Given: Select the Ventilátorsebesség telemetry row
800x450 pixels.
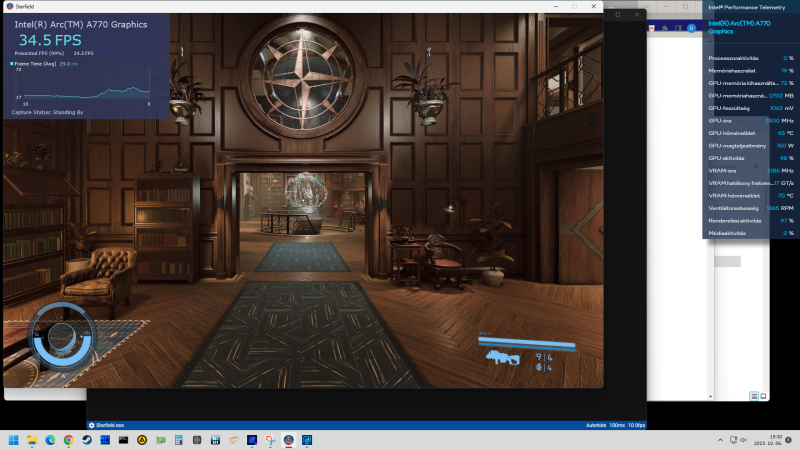Looking at the screenshot, I should click(x=751, y=208).
